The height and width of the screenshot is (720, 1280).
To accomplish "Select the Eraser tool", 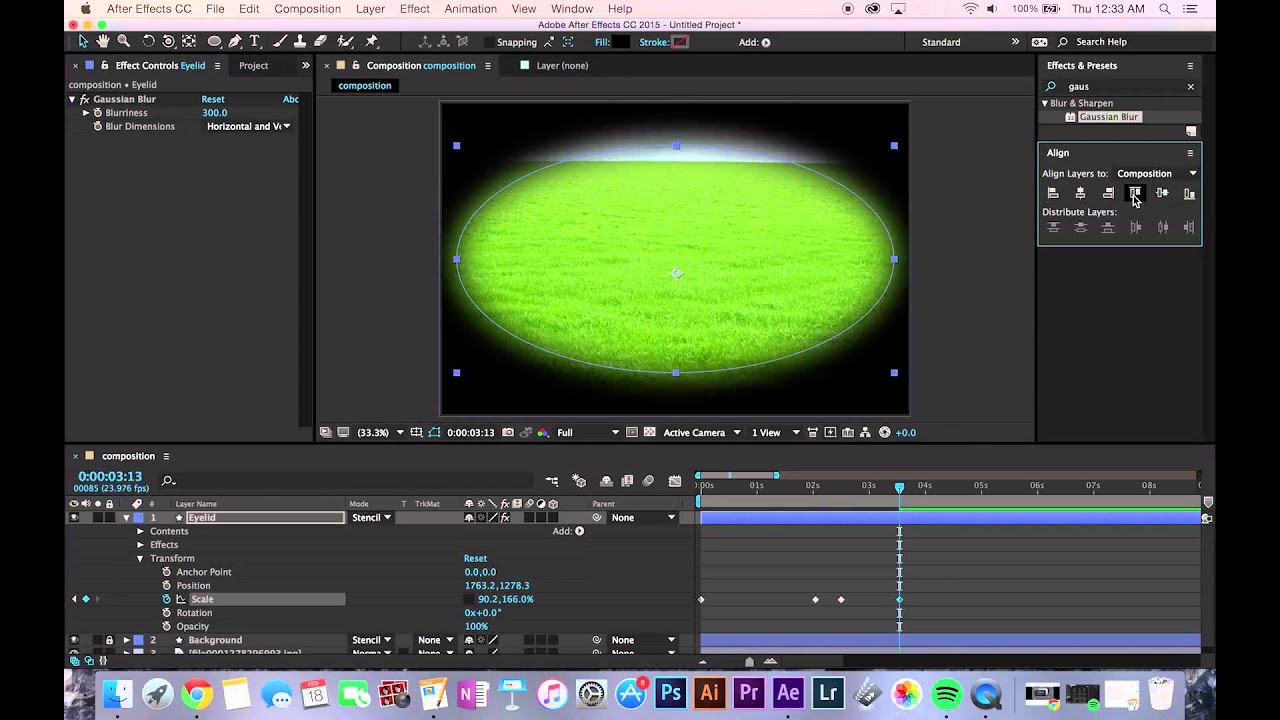I will point(321,41).
